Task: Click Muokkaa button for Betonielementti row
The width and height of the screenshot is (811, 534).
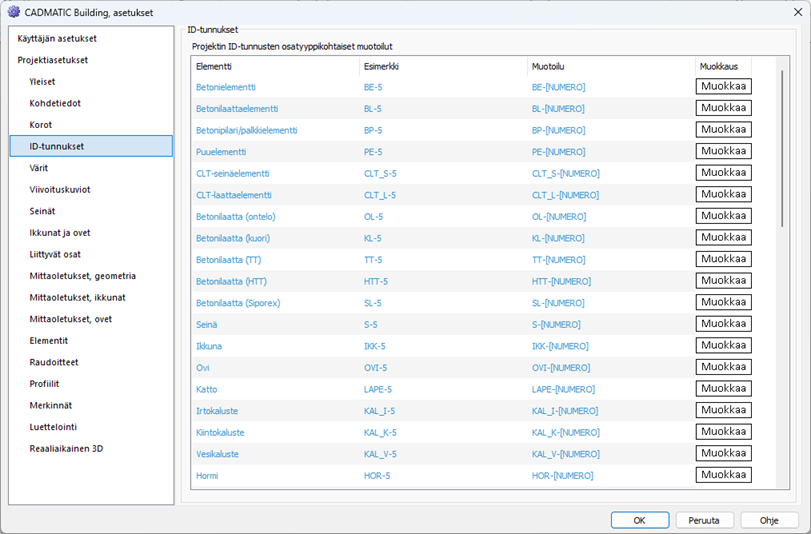Action: [723, 86]
